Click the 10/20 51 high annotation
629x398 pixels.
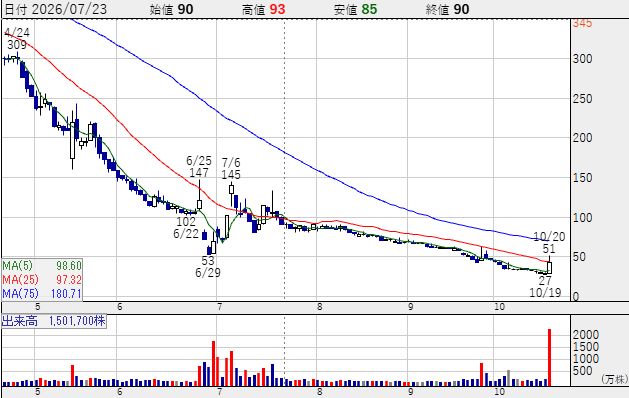click(549, 242)
